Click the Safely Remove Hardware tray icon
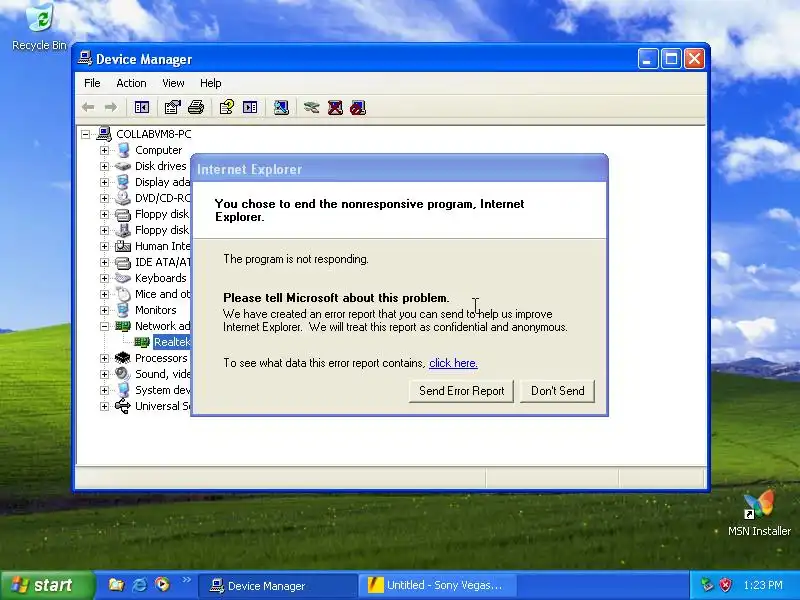The width and height of the screenshot is (800, 600). tap(707, 585)
